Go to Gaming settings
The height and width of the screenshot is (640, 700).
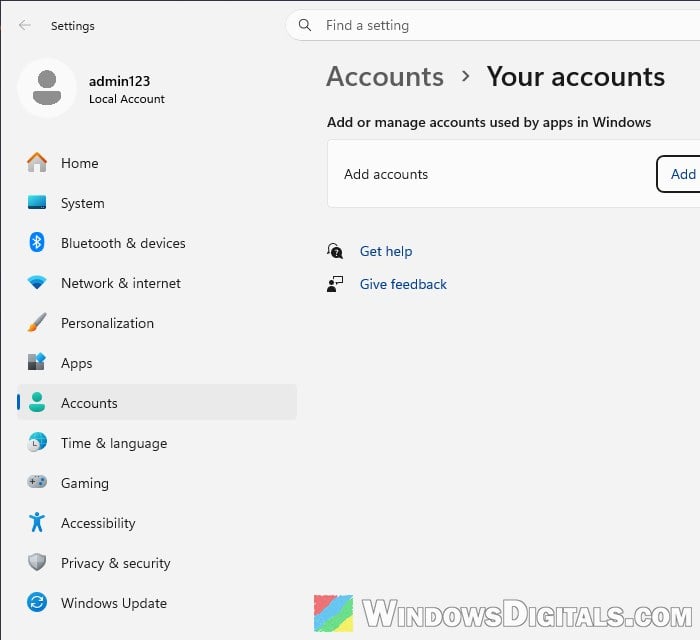[x=157, y=483]
